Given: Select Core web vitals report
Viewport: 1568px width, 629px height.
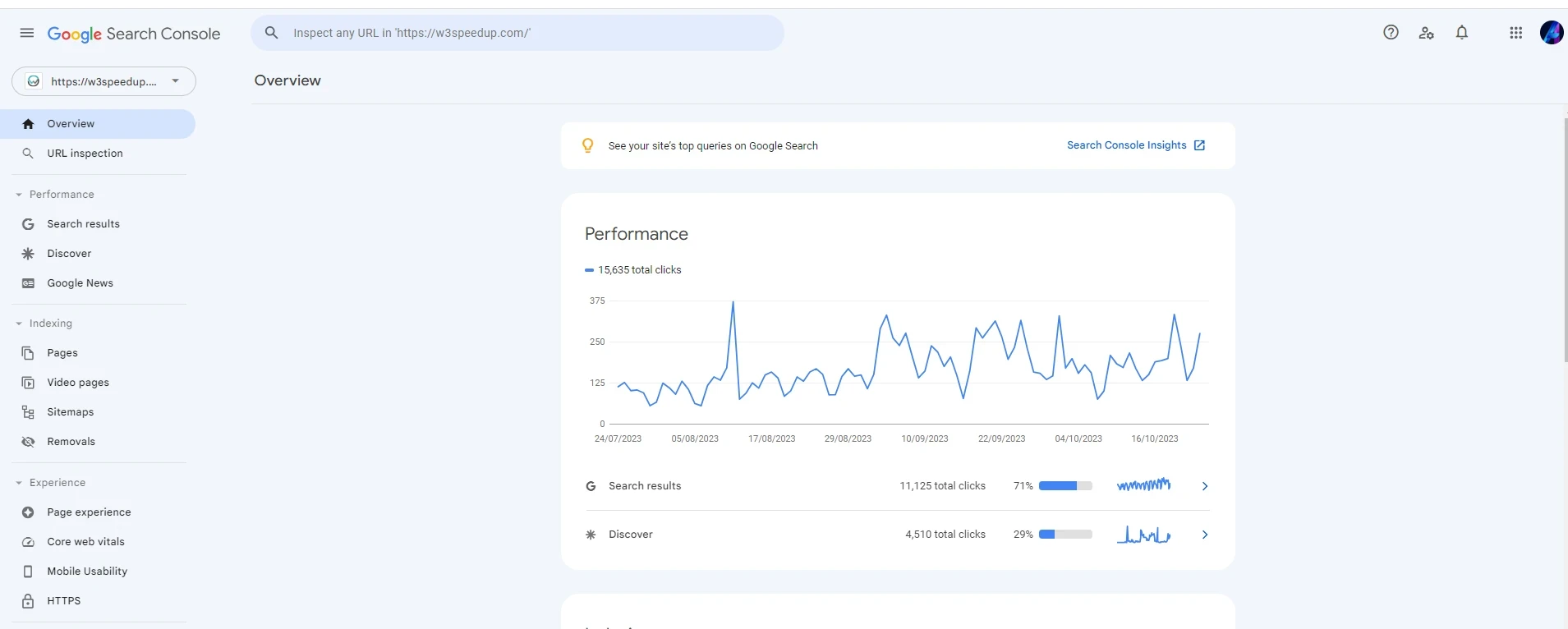Looking at the screenshot, I should 85,542.
